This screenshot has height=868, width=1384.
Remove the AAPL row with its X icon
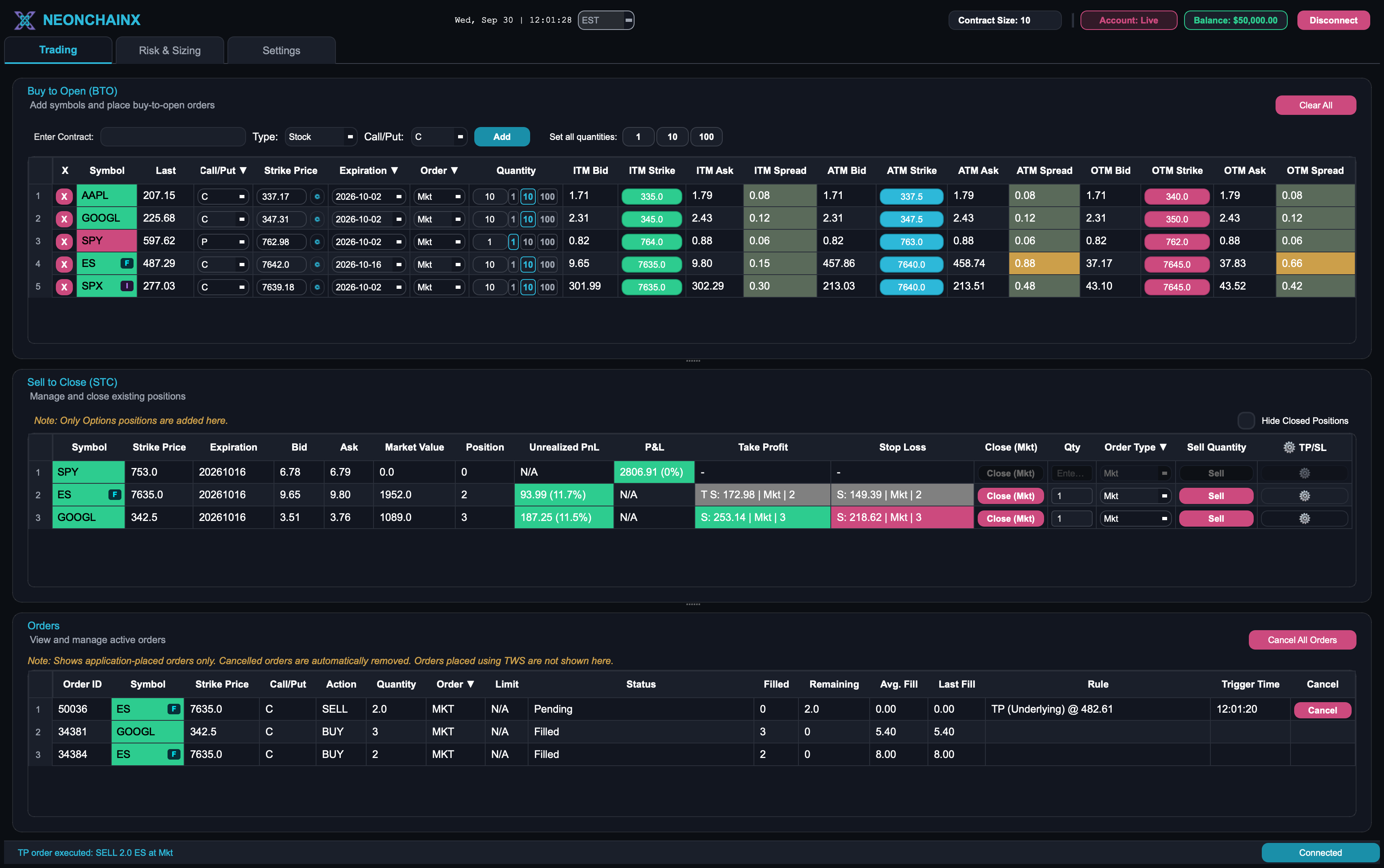[64, 196]
